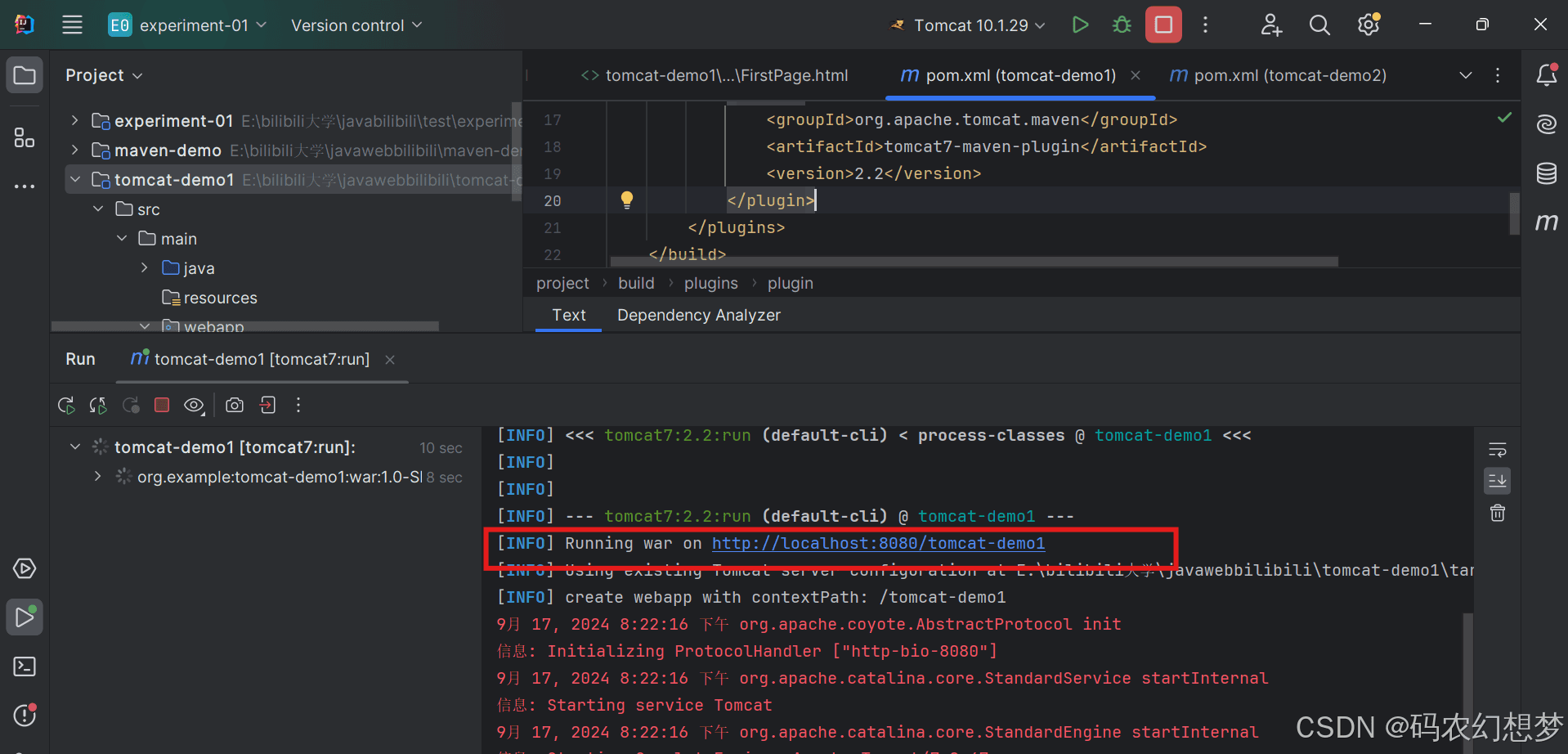
Task: Click the intention lightbulb on line 20
Action: click(626, 200)
